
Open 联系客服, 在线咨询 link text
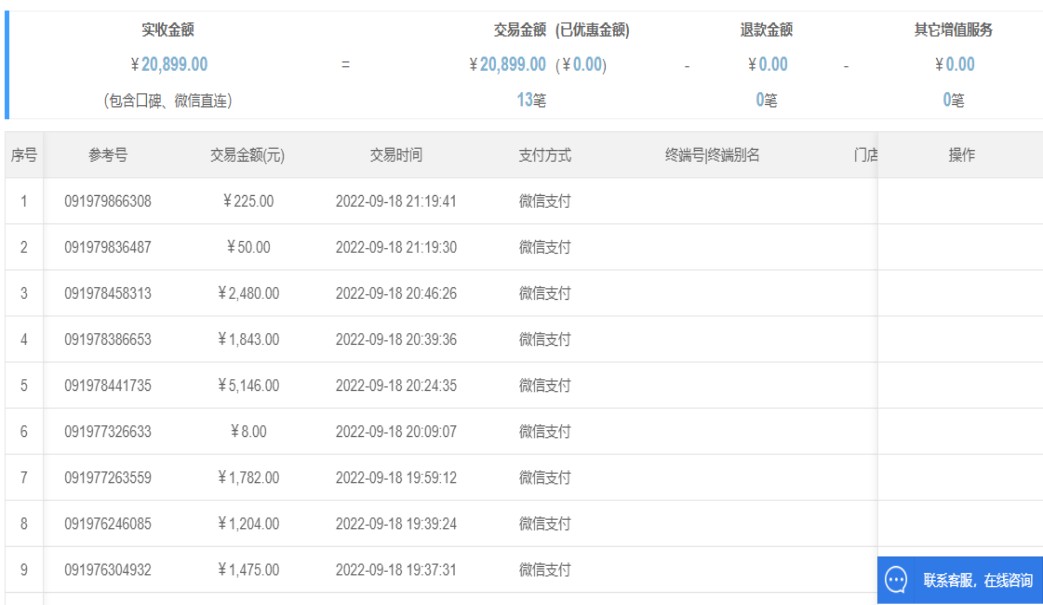(977, 581)
